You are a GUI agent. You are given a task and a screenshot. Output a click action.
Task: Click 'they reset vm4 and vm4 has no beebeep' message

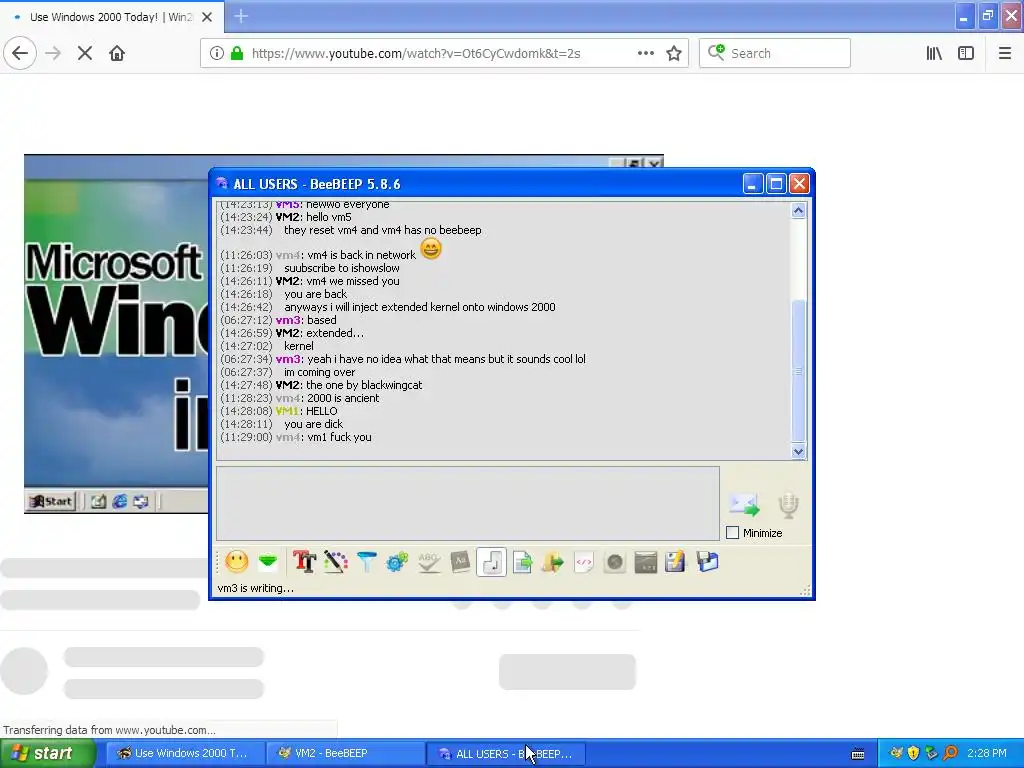pos(383,230)
